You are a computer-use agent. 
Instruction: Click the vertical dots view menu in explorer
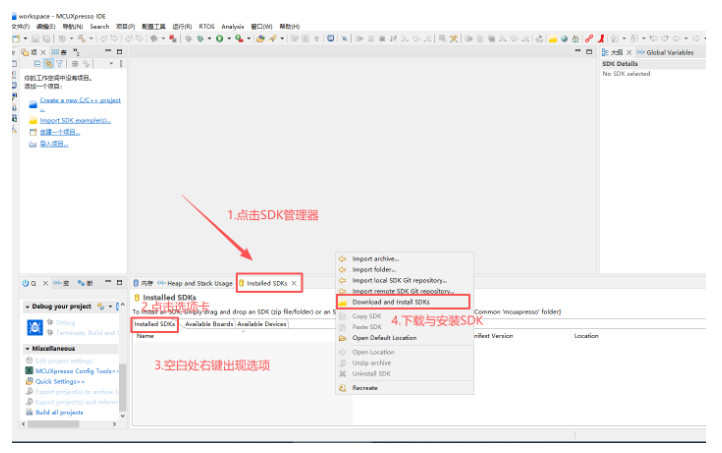click(x=121, y=64)
